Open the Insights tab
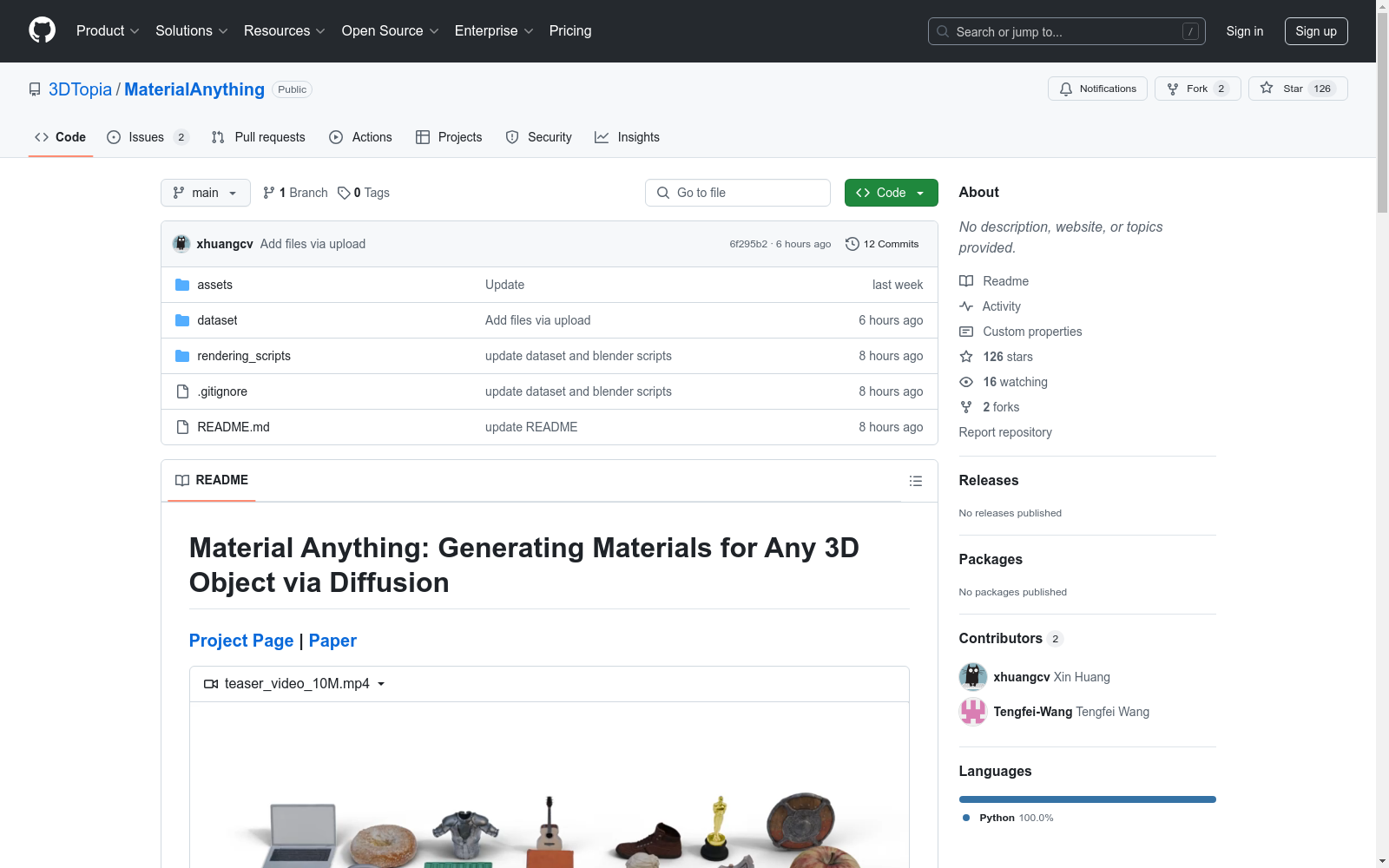This screenshot has height=868, width=1389. pos(627,137)
